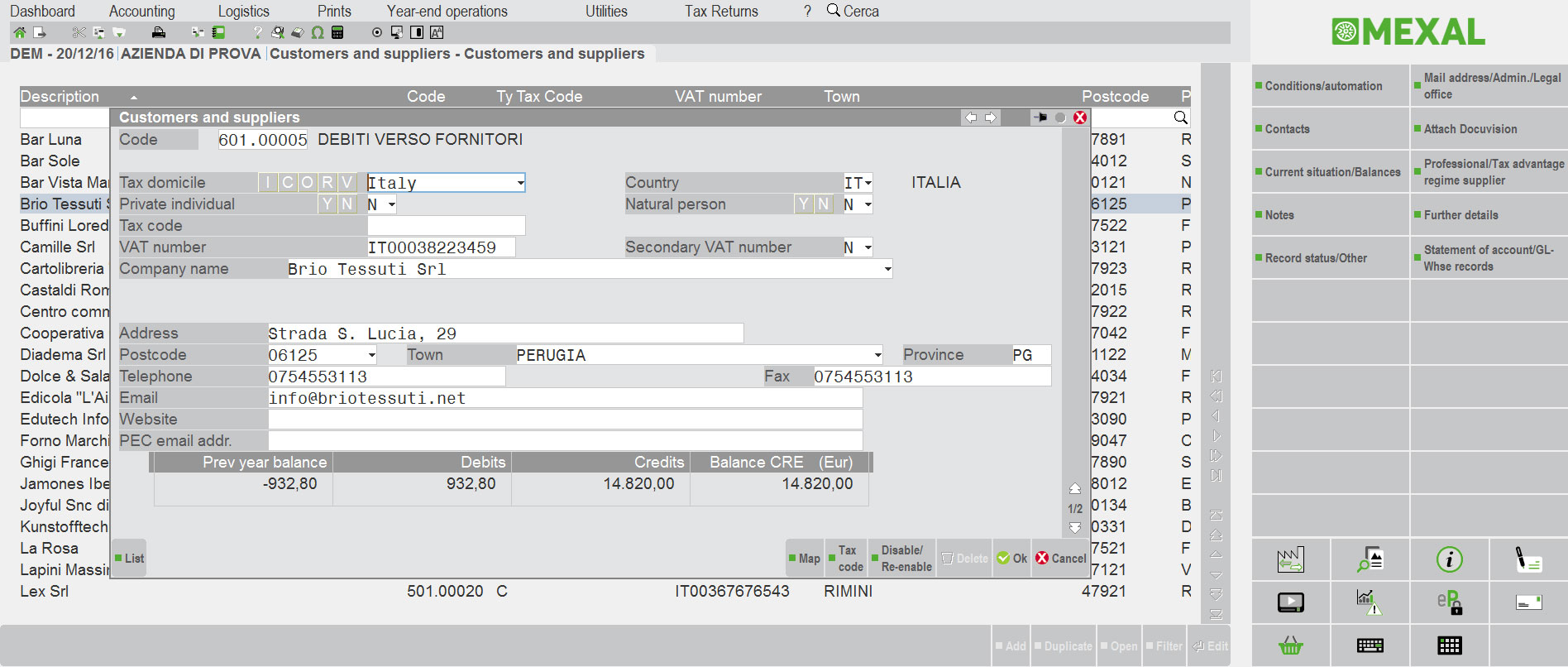
Task: Click the green home icon in toolbar
Action: (x=20, y=33)
